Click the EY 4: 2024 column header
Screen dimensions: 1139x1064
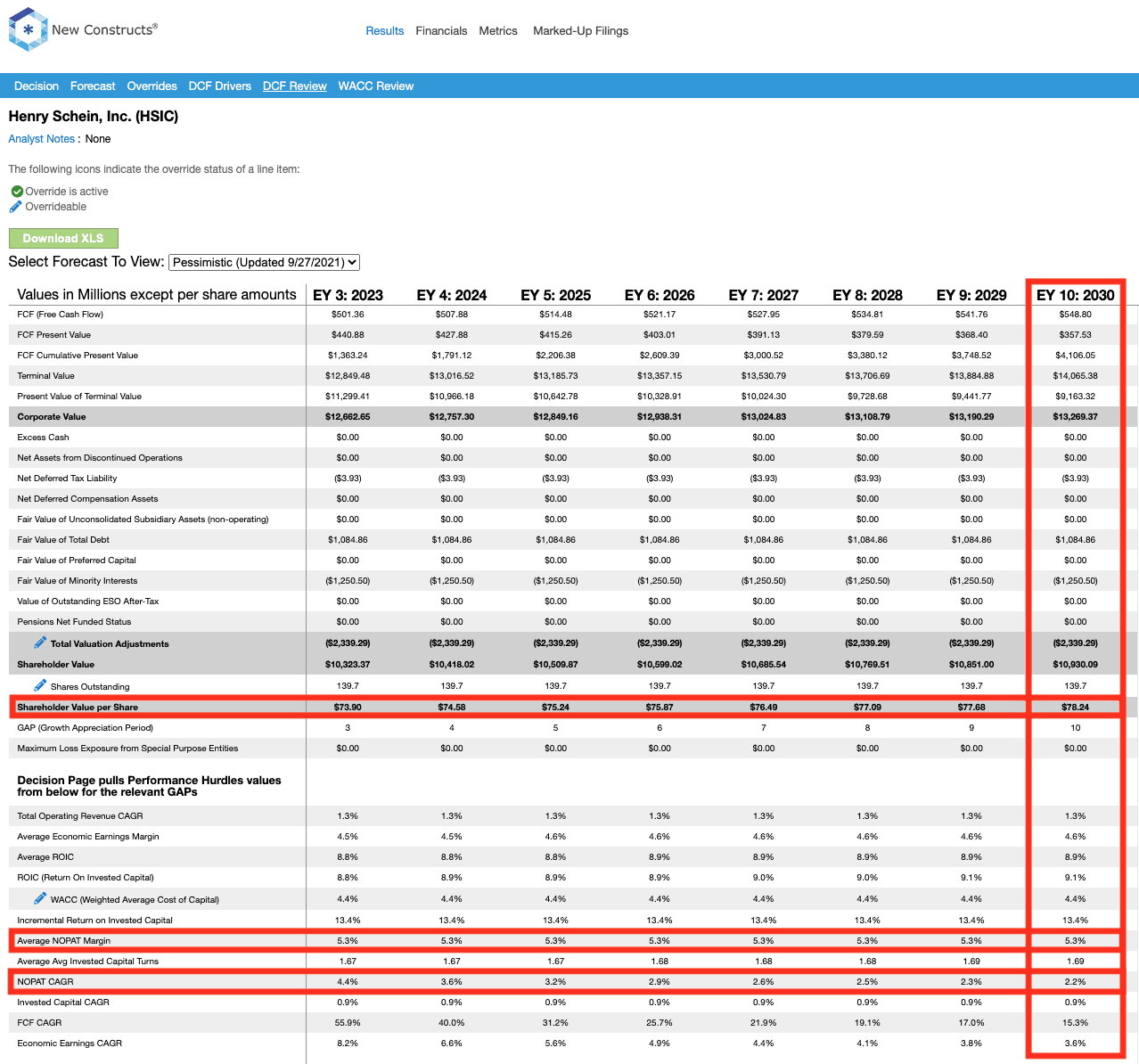(x=452, y=295)
